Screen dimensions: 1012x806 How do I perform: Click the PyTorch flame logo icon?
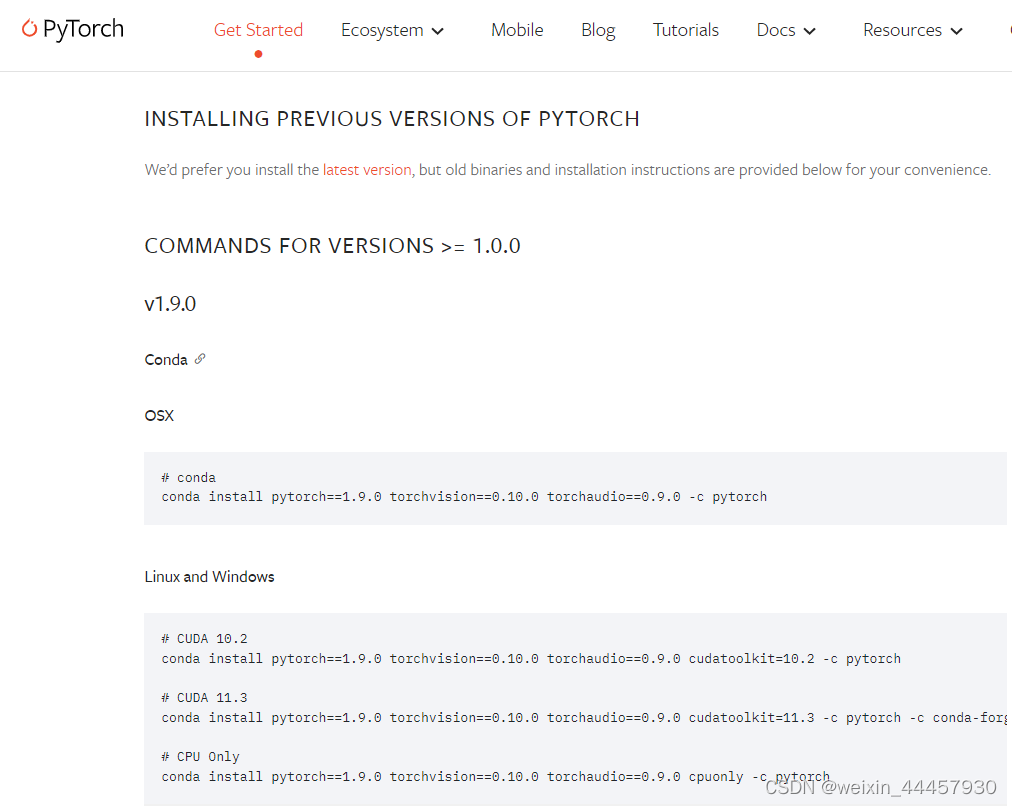[x=29, y=28]
